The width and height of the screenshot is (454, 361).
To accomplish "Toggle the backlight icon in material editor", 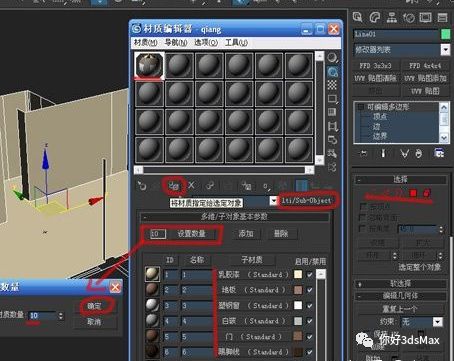I will pos(332,72).
